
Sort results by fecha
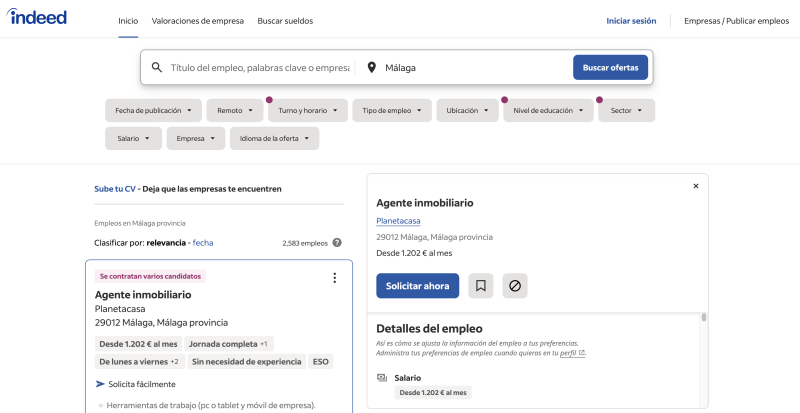pos(203,242)
